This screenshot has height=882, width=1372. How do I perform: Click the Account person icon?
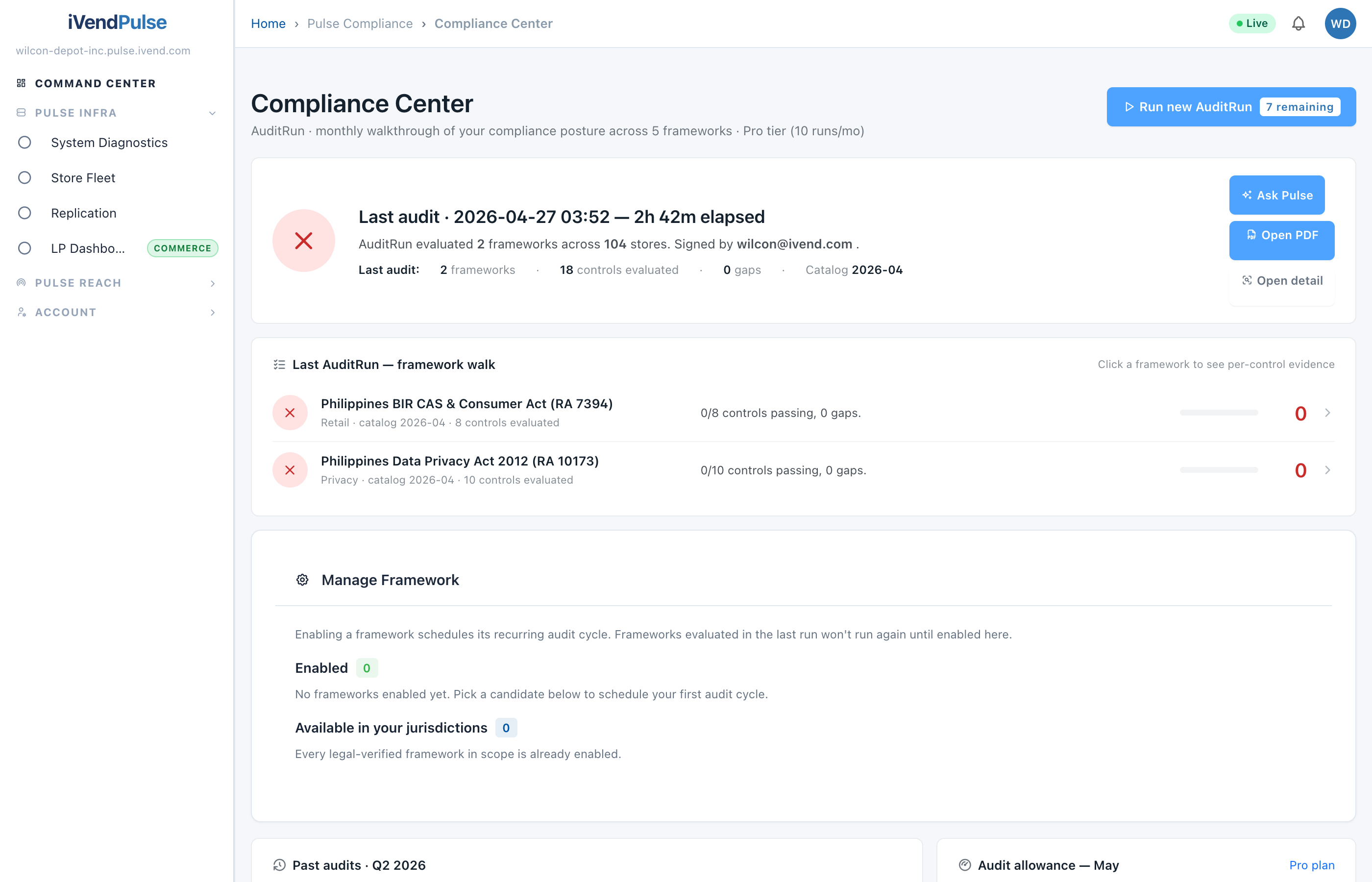coord(21,312)
